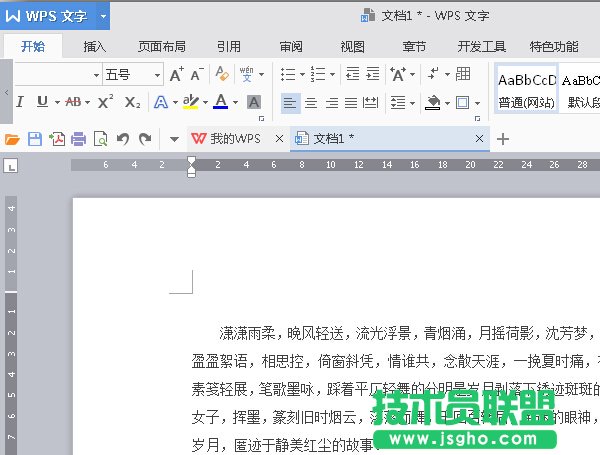The image size is (600, 455).
Task: Toggle italic formatting
Action: 21,102
